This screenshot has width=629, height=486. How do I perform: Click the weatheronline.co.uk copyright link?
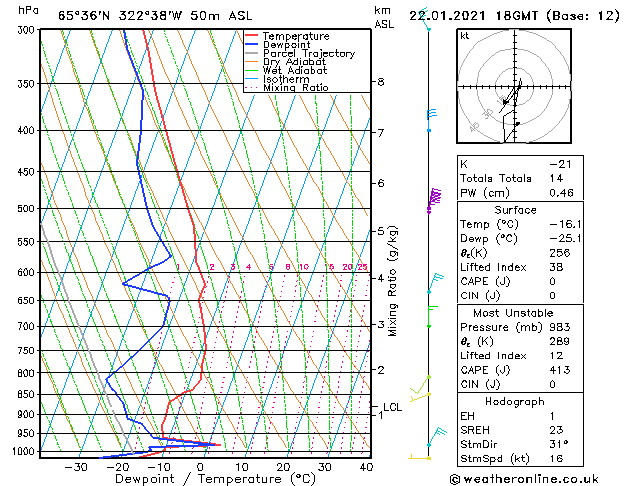click(x=524, y=479)
